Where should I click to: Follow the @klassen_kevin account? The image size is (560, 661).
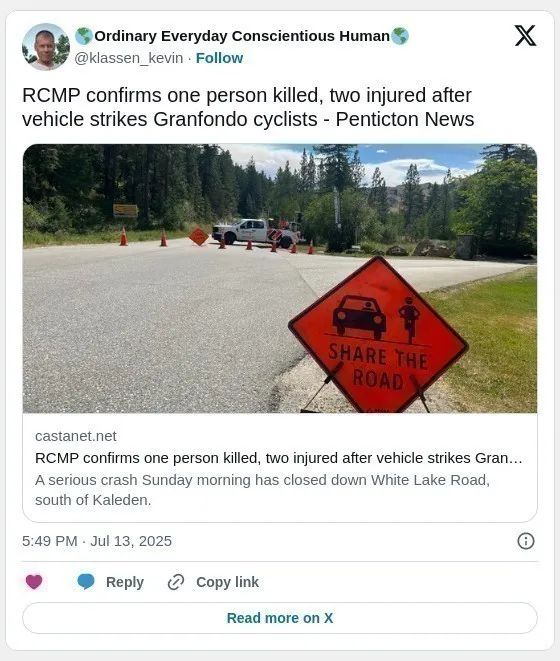(x=219, y=58)
